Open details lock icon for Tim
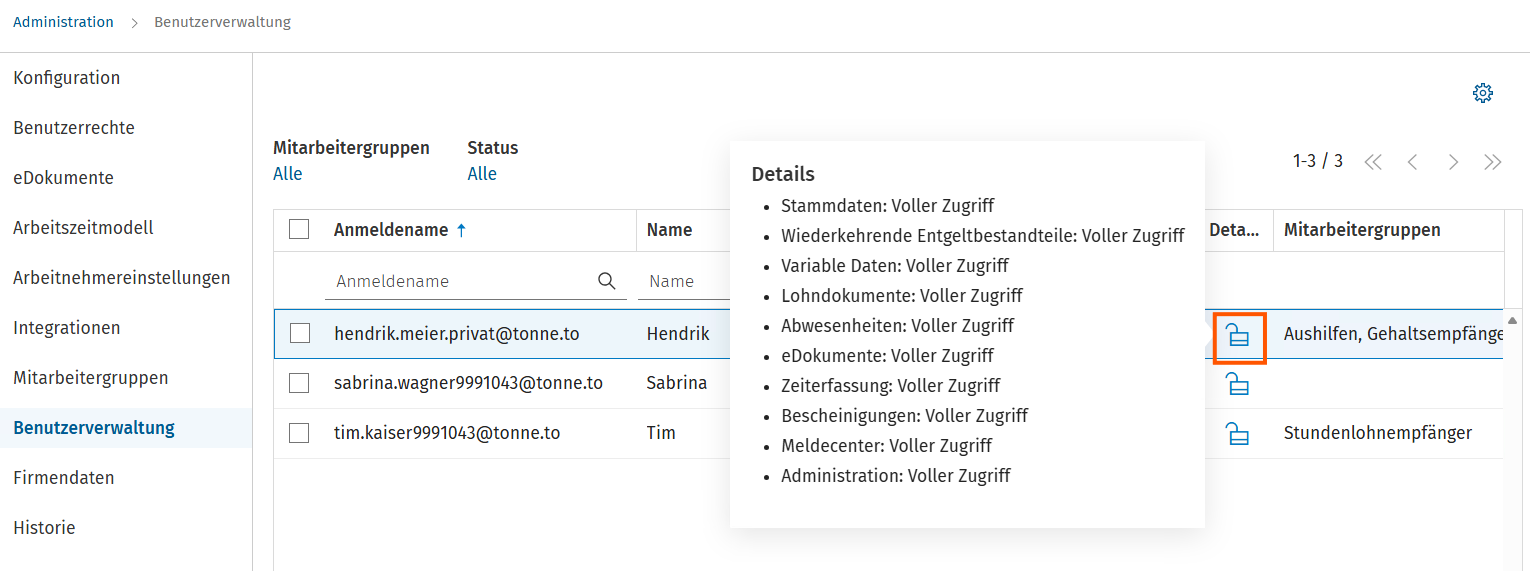Viewport: 1530px width, 571px height. pos(1238,434)
